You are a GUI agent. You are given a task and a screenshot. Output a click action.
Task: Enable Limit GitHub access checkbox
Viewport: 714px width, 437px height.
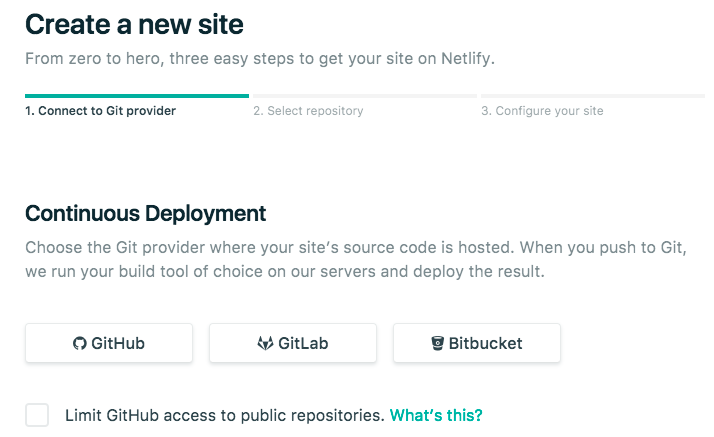click(x=37, y=415)
